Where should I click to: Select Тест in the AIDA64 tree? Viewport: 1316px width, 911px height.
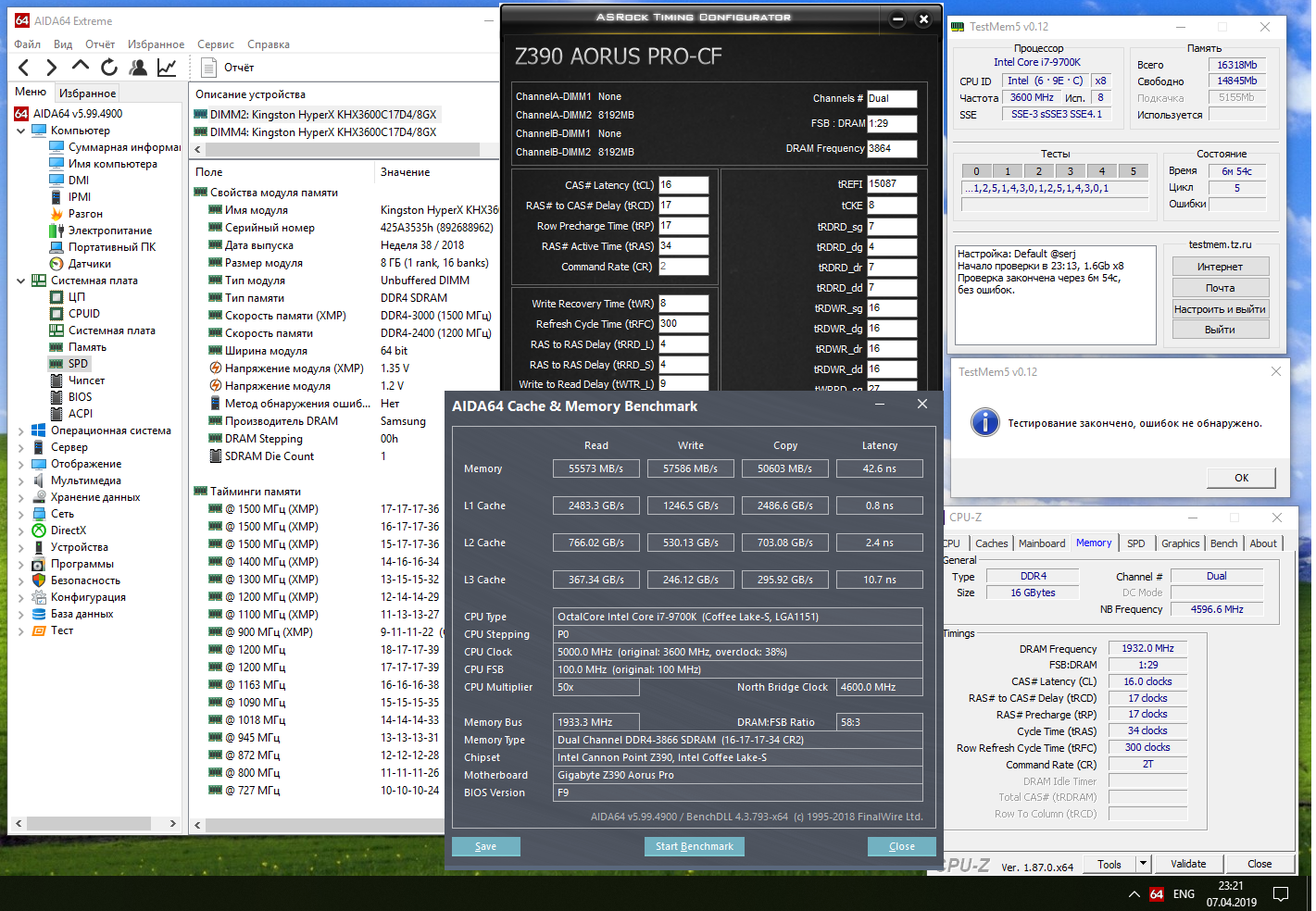pyautogui.click(x=62, y=630)
